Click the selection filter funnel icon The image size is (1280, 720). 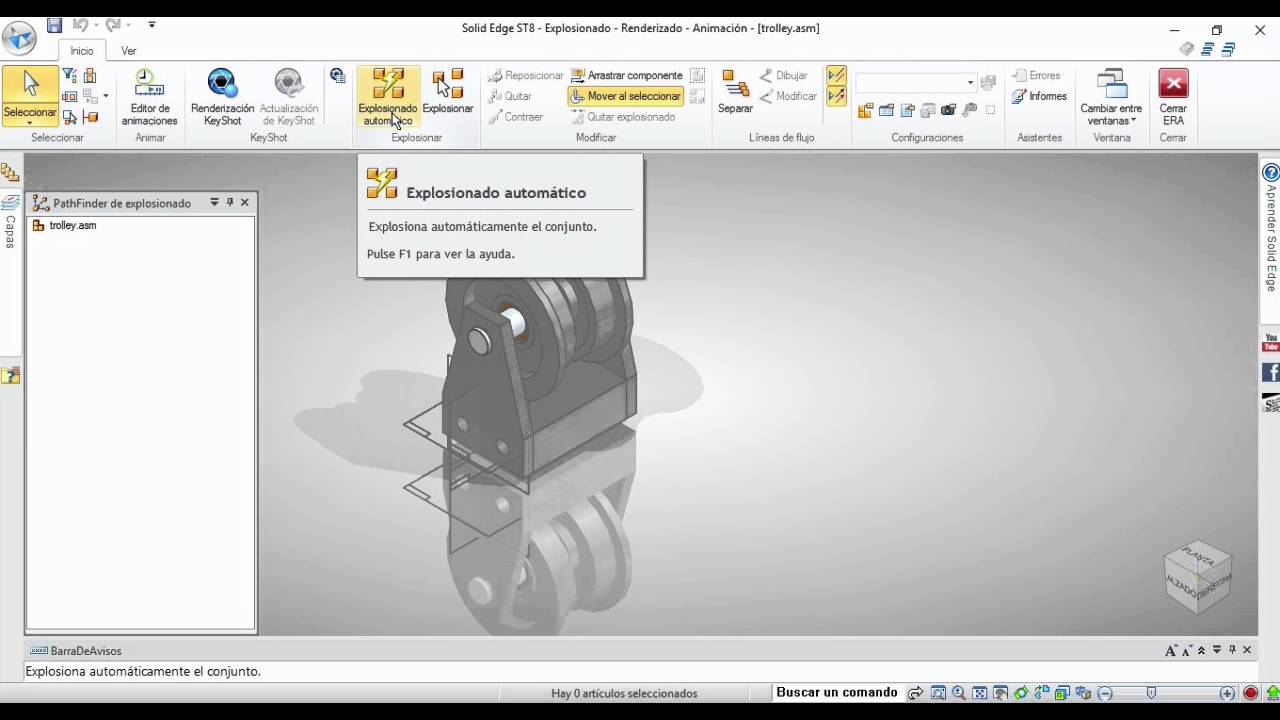pyautogui.click(x=69, y=75)
